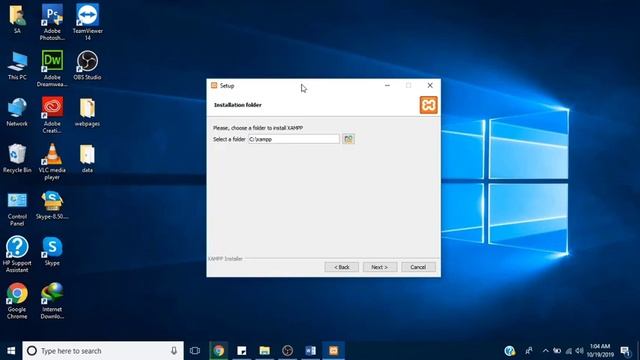Select the Adobe Photoshop desktop shortcut
640x360 pixels.
(x=52, y=22)
